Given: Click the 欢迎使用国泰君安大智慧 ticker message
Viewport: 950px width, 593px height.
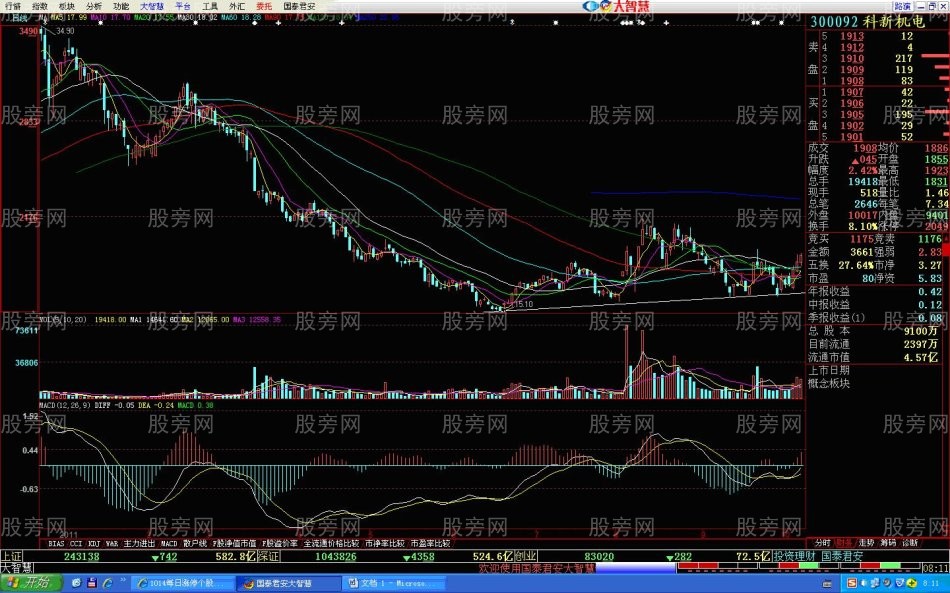Looking at the screenshot, I should 537,568.
